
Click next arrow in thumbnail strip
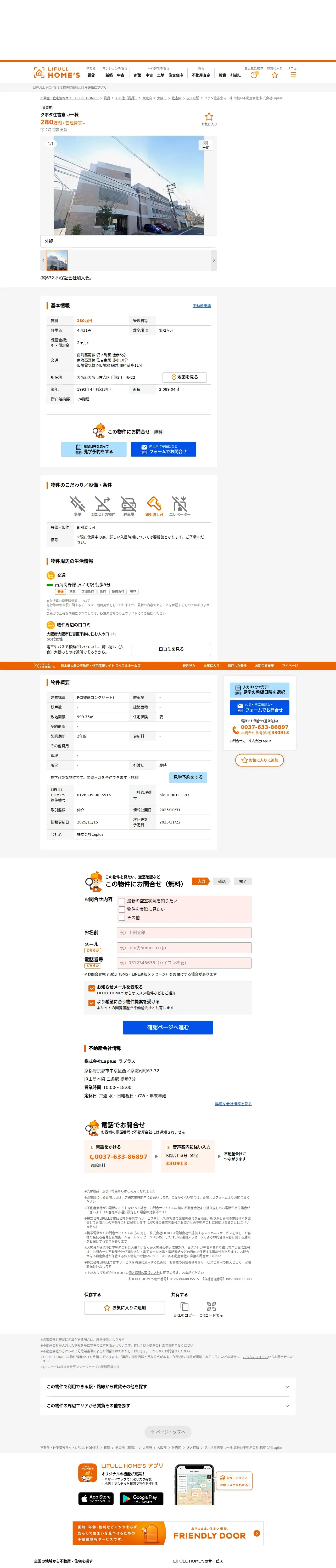click(214, 261)
